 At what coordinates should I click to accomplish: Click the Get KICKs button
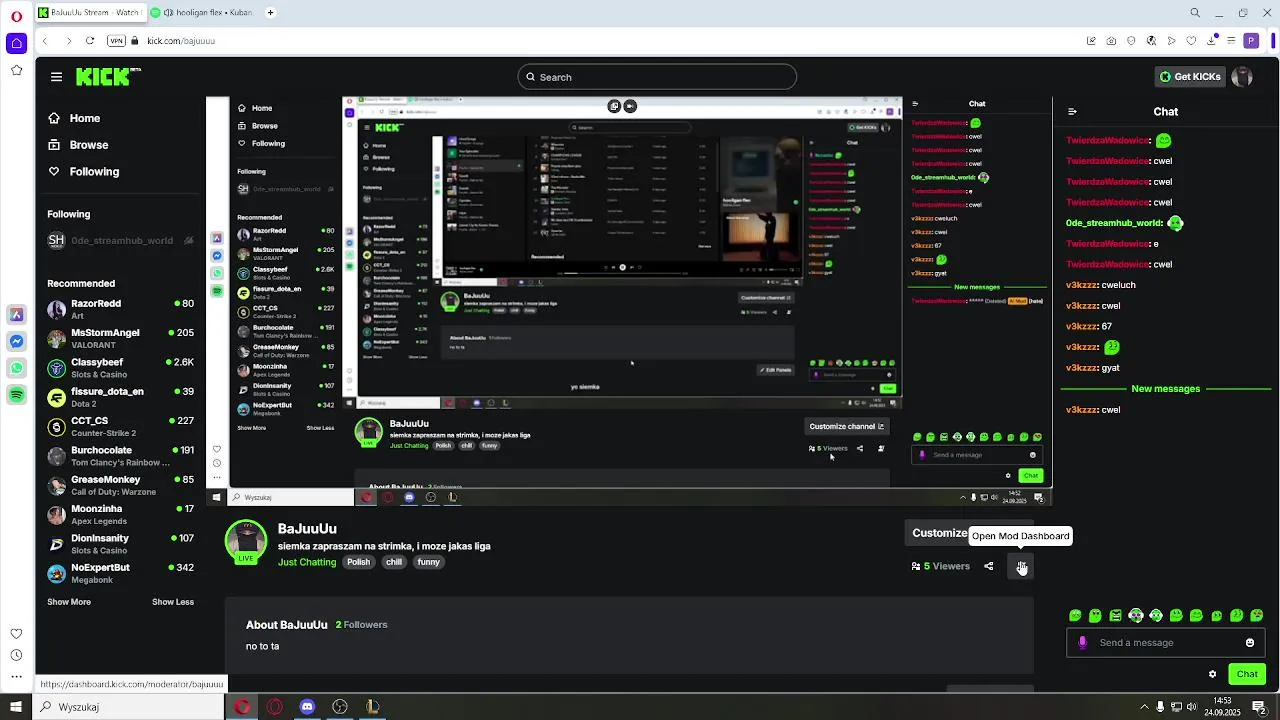[x=1189, y=77]
